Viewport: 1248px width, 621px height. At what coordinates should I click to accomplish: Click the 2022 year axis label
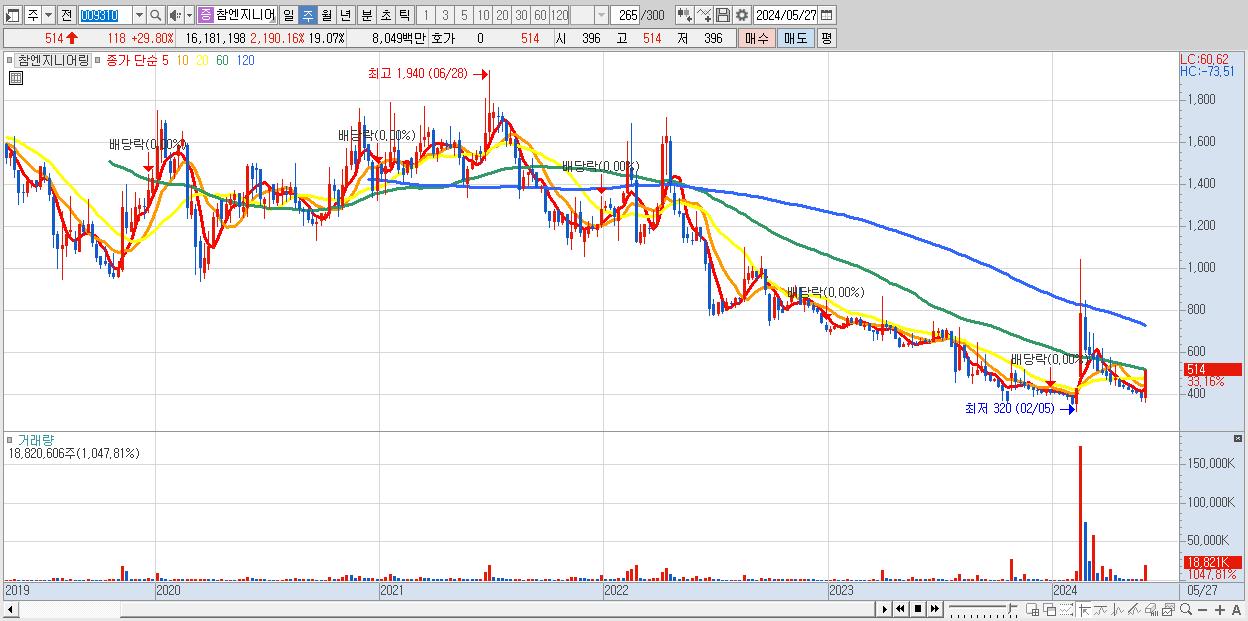pyautogui.click(x=616, y=590)
